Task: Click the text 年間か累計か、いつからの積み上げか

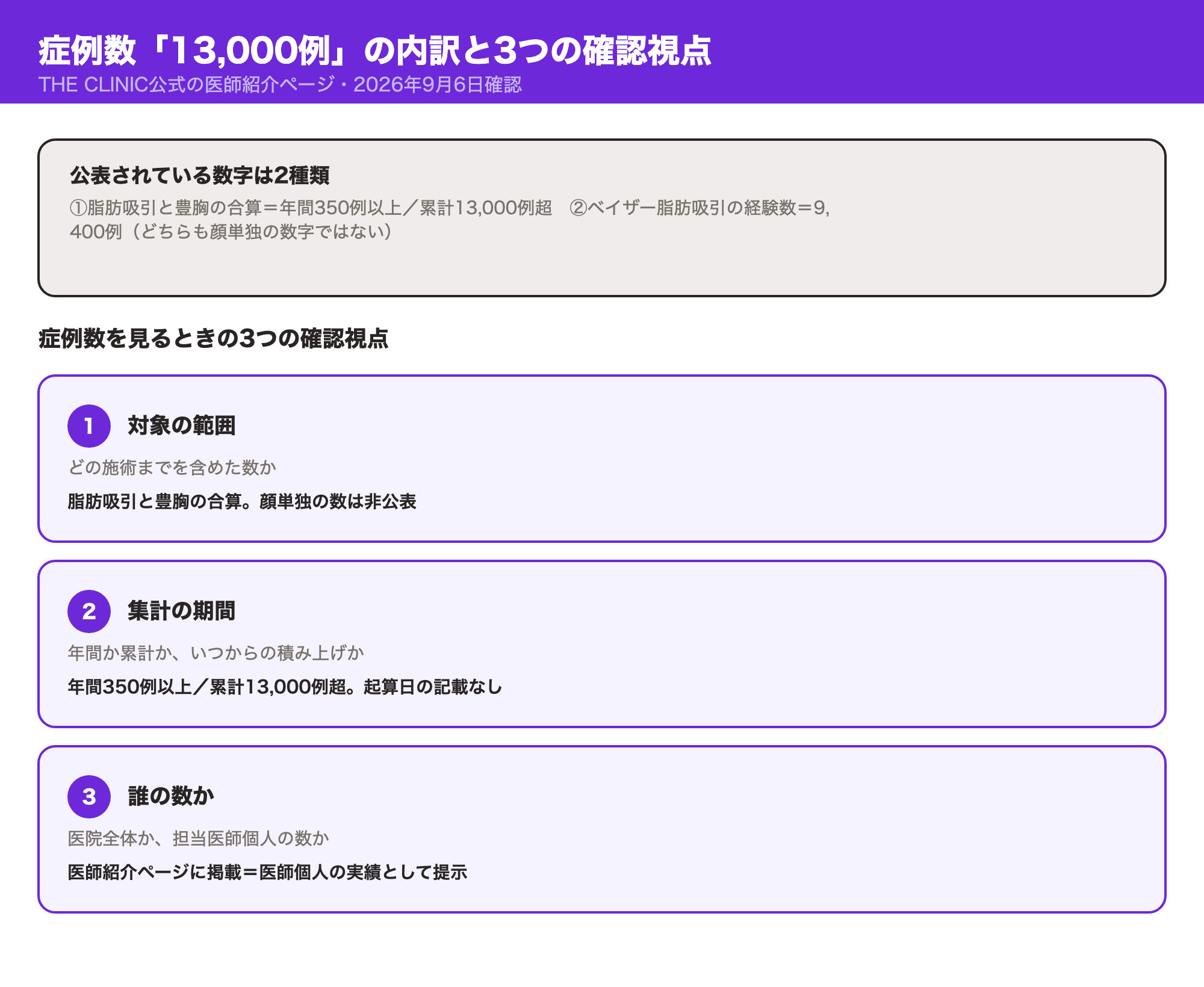Action: click(x=216, y=653)
